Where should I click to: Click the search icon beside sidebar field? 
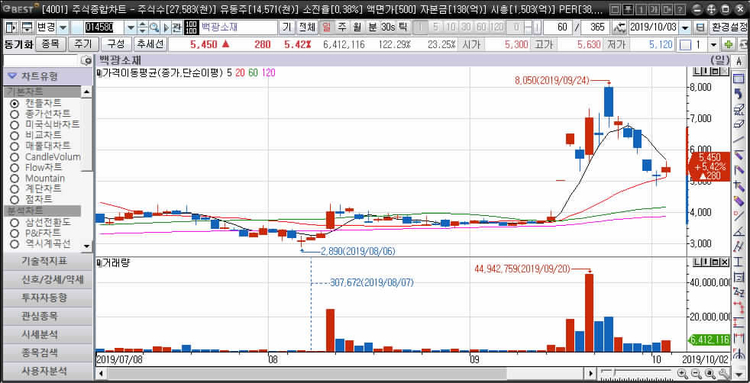coord(86,61)
